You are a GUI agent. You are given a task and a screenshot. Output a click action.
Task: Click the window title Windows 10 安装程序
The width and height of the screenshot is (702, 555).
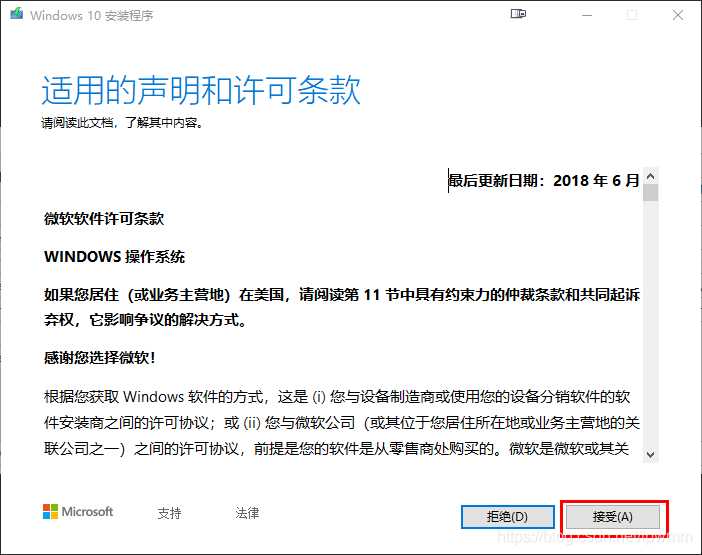(92, 16)
